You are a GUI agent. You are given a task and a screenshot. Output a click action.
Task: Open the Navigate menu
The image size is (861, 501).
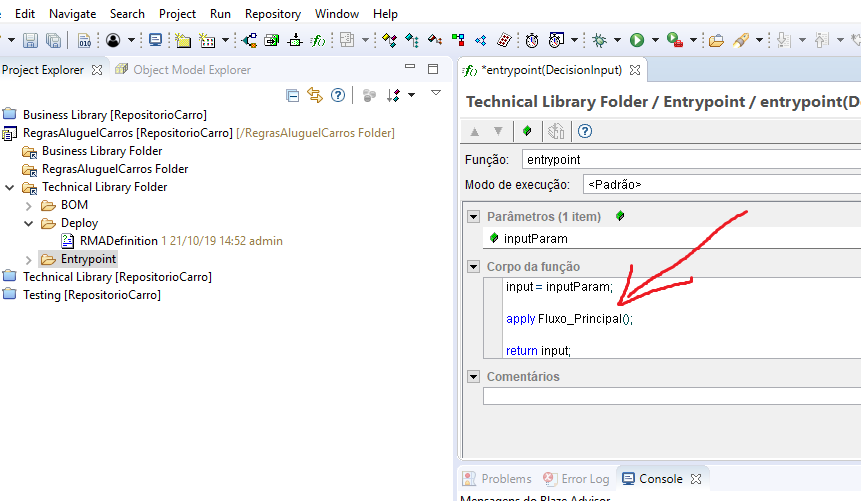tap(72, 14)
